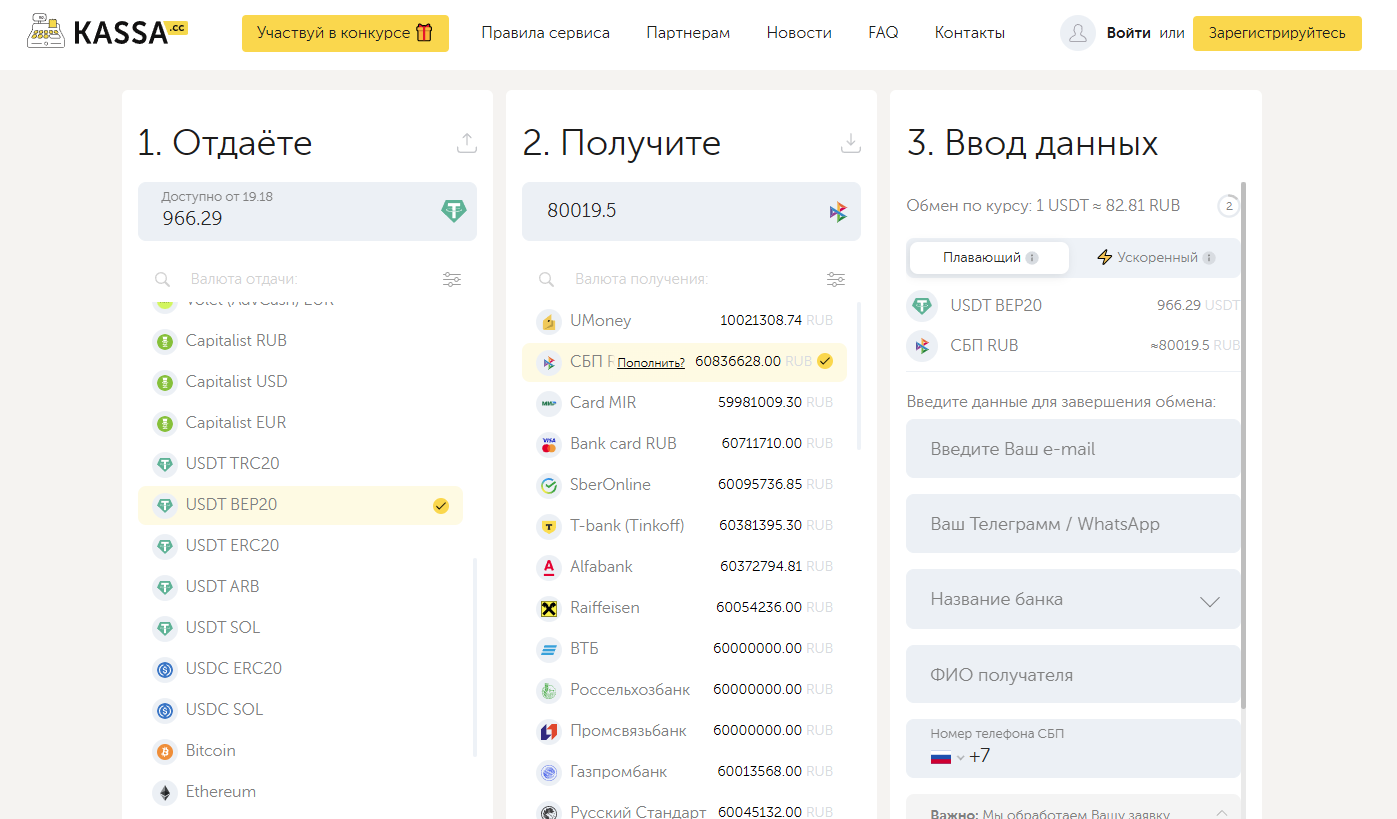Viewport: 1397px width, 819px height.
Task: Click the Tether icon in give amount field
Action: (454, 211)
